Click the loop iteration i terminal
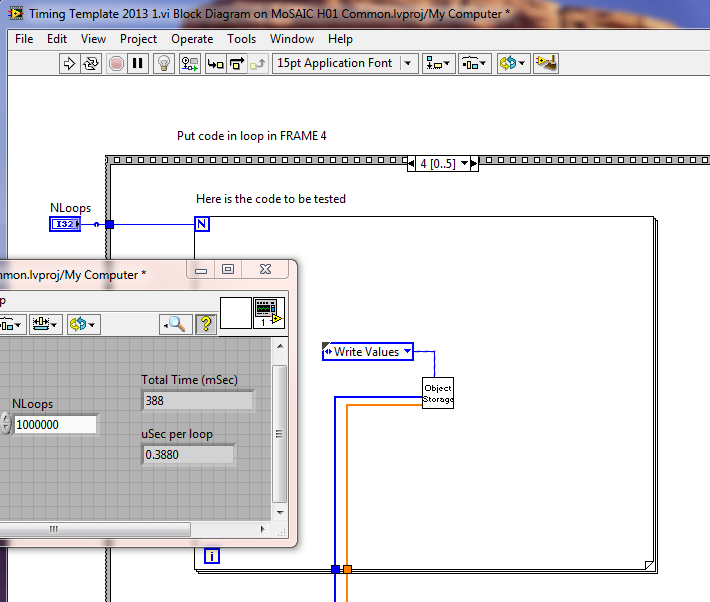This screenshot has width=710, height=602. coord(211,556)
